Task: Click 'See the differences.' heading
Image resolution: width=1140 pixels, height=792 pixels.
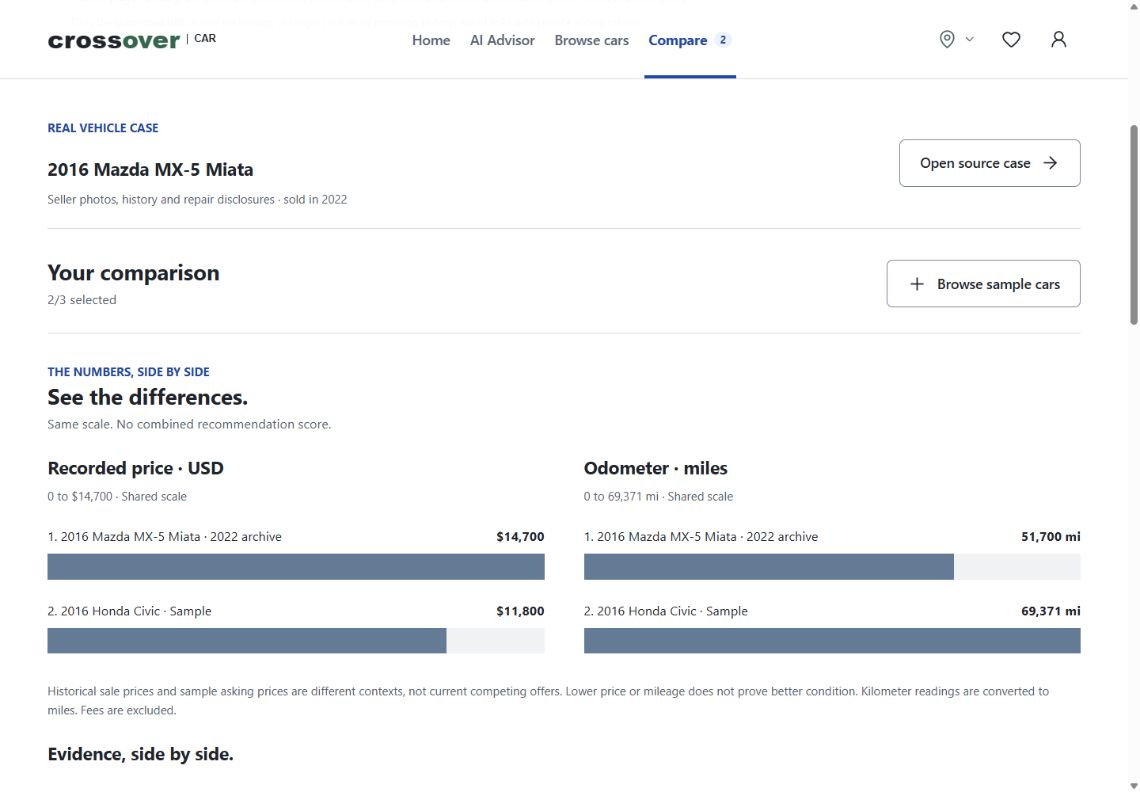Action: pyautogui.click(x=148, y=397)
